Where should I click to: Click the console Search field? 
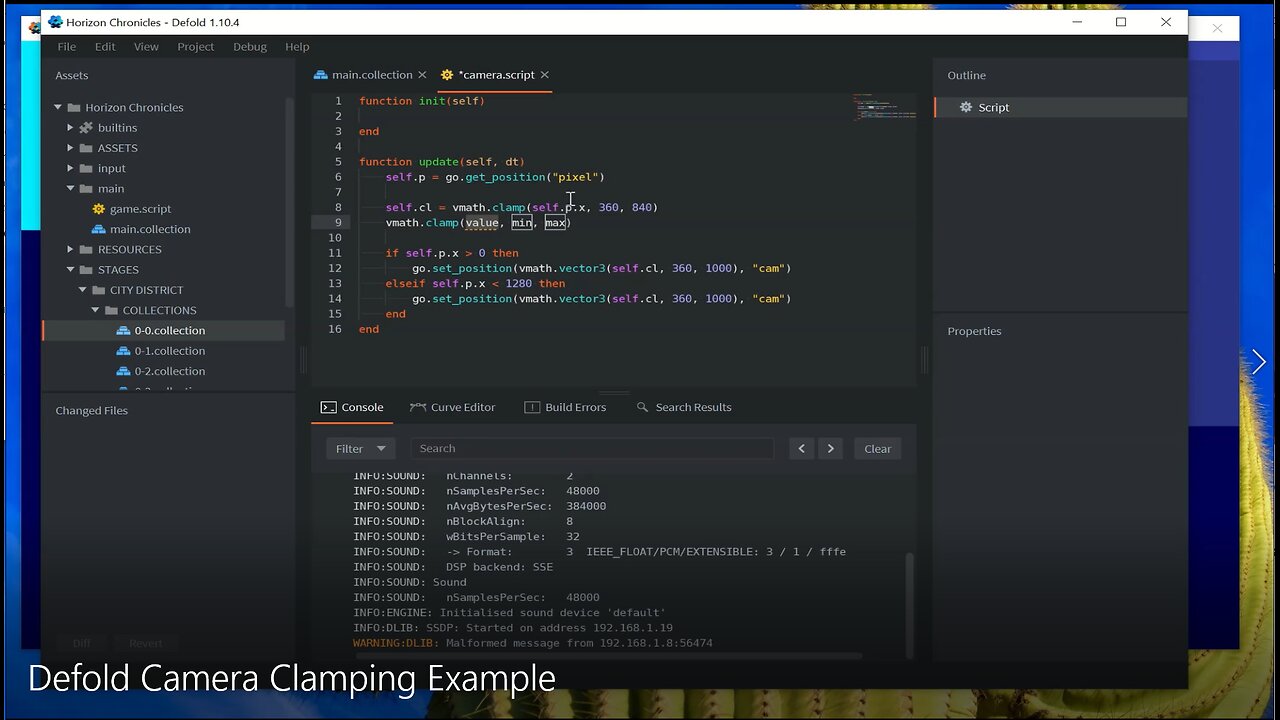592,449
